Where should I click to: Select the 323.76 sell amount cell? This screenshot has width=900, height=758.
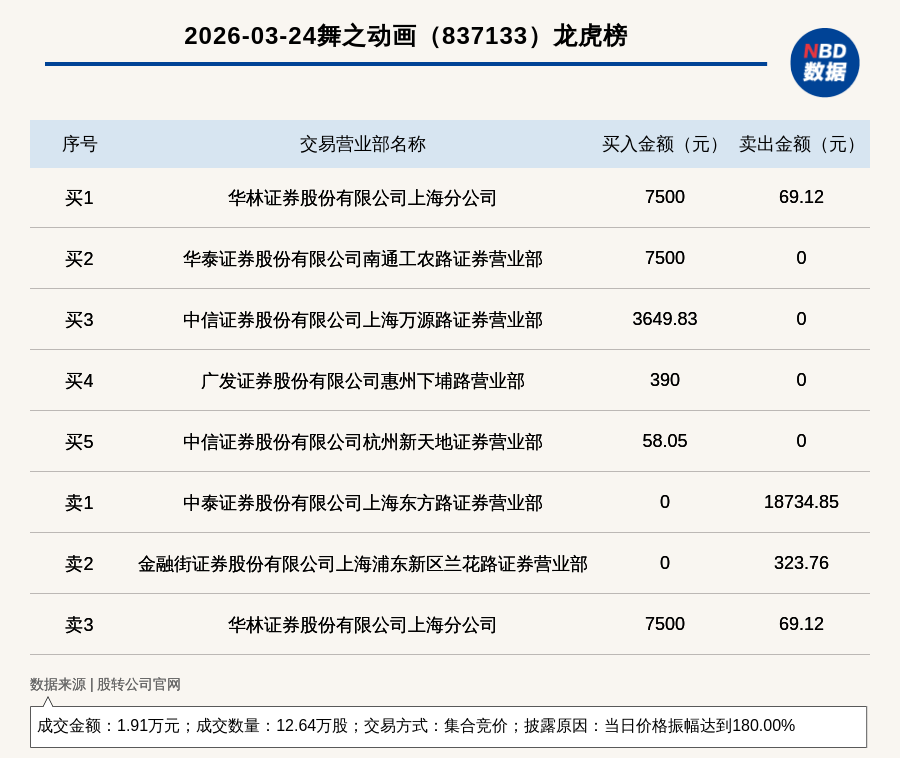801,563
